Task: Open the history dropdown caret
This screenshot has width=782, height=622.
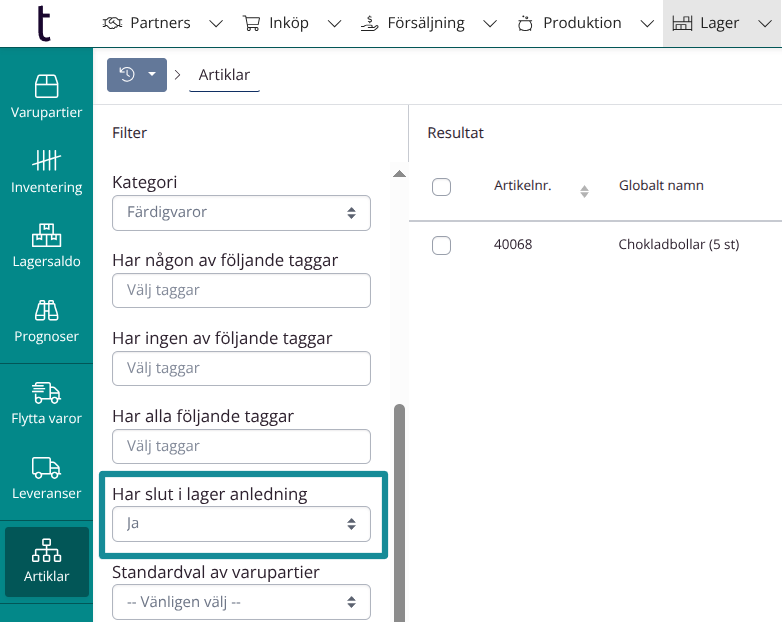Action: (x=152, y=74)
